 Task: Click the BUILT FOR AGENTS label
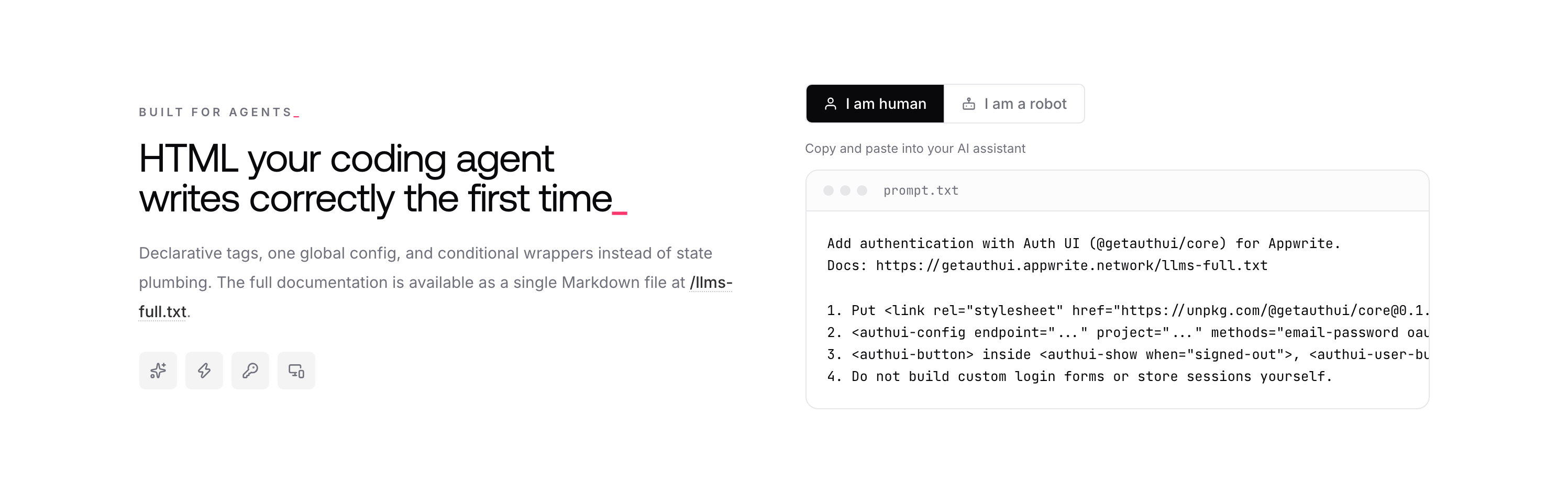pyautogui.click(x=216, y=112)
